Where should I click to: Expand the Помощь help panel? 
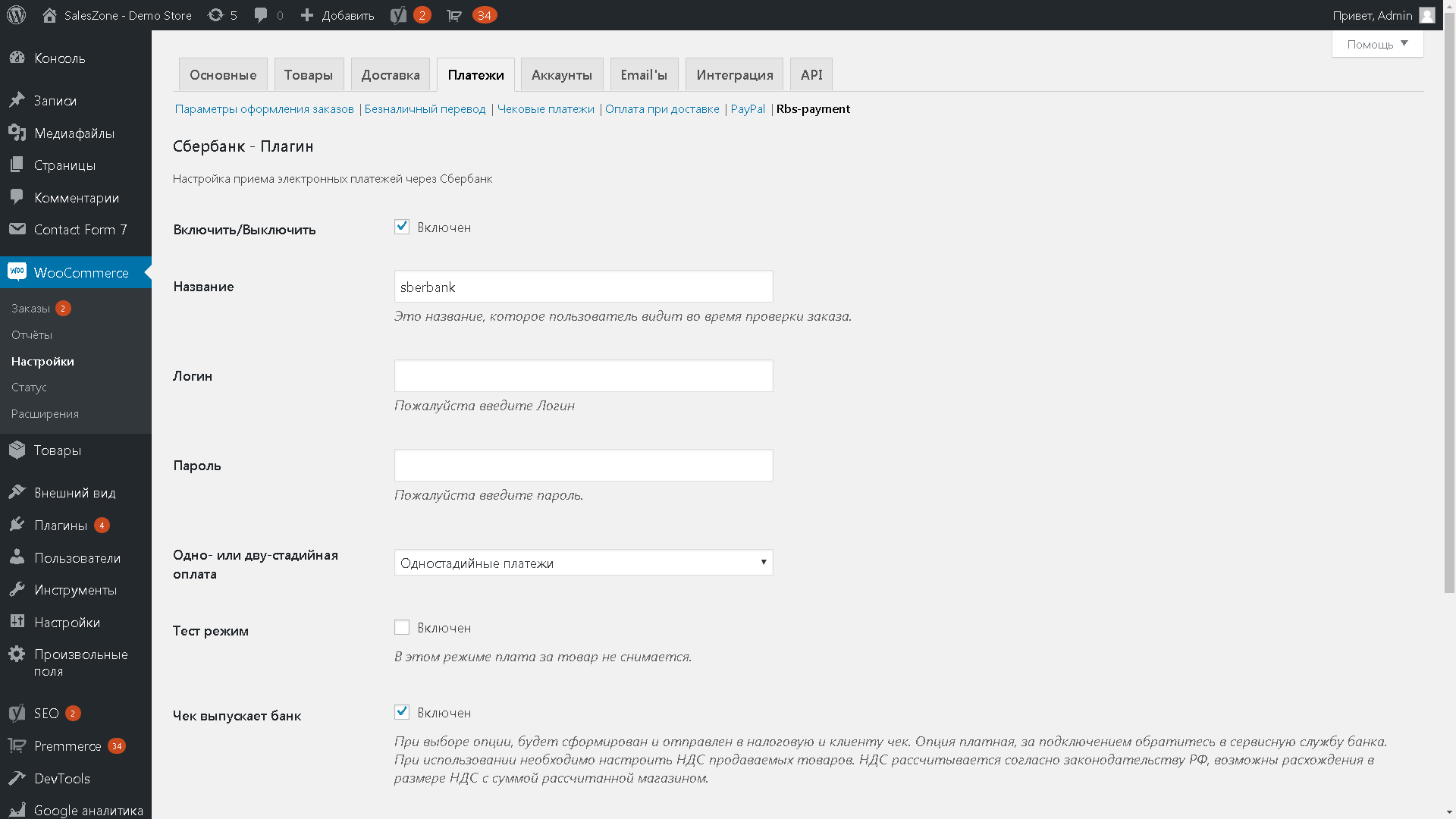click(x=1377, y=44)
